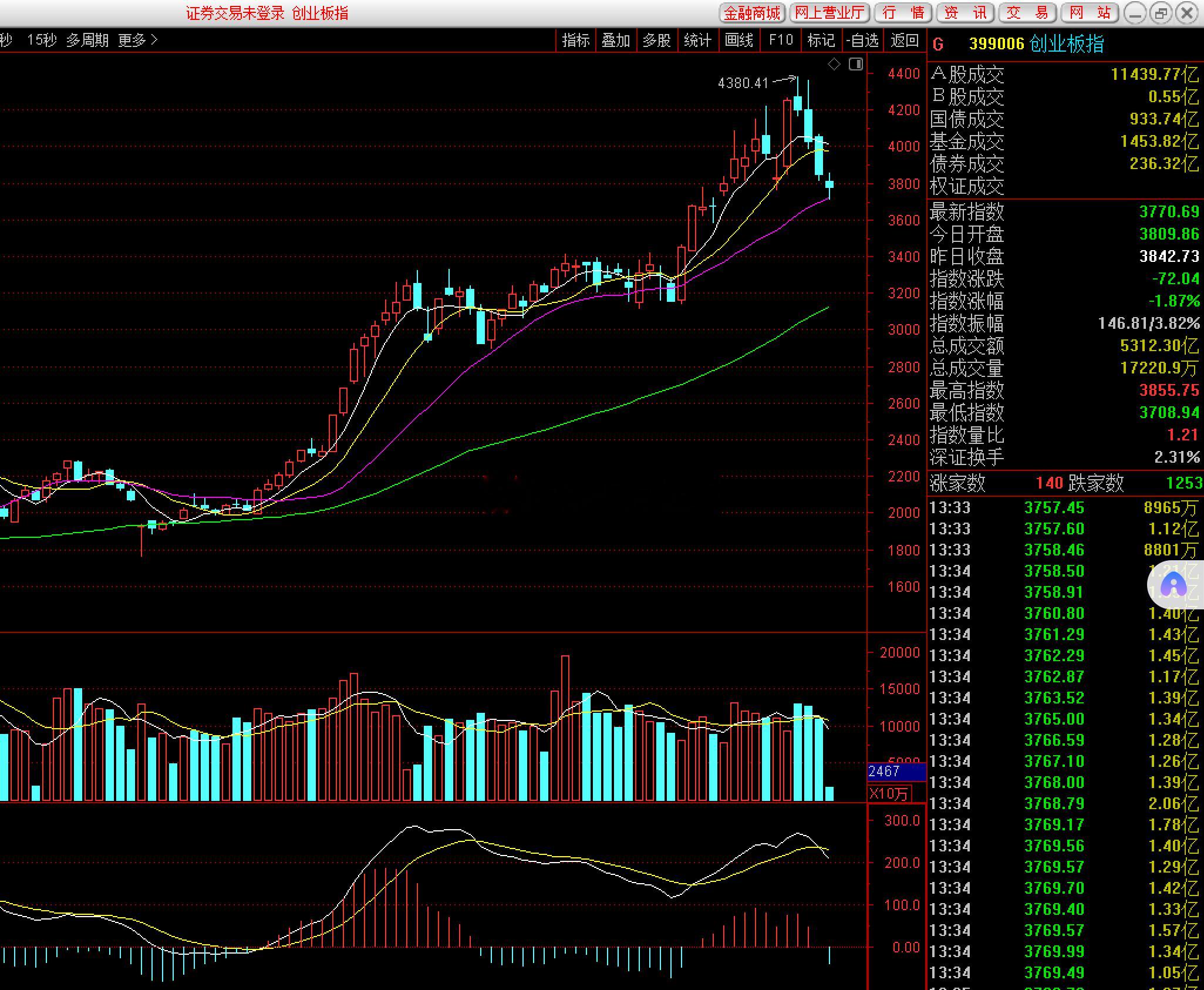Screen dimensions: 1204x990
Task: Toggle the side panel icon near the price axis
Action: click(x=856, y=64)
